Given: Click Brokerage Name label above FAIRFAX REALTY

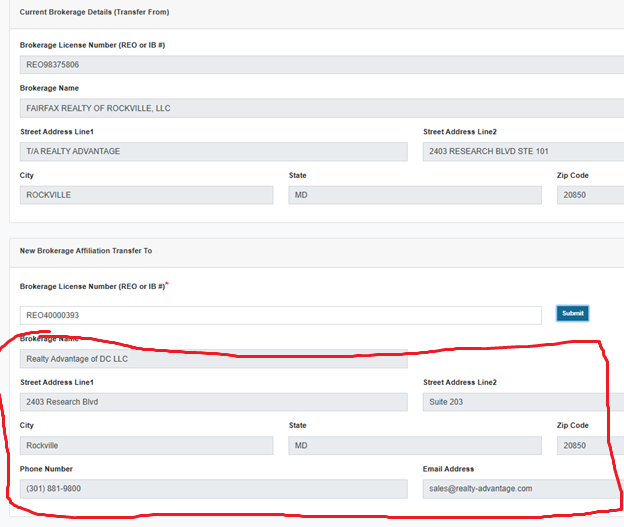Looking at the screenshot, I should point(49,88).
